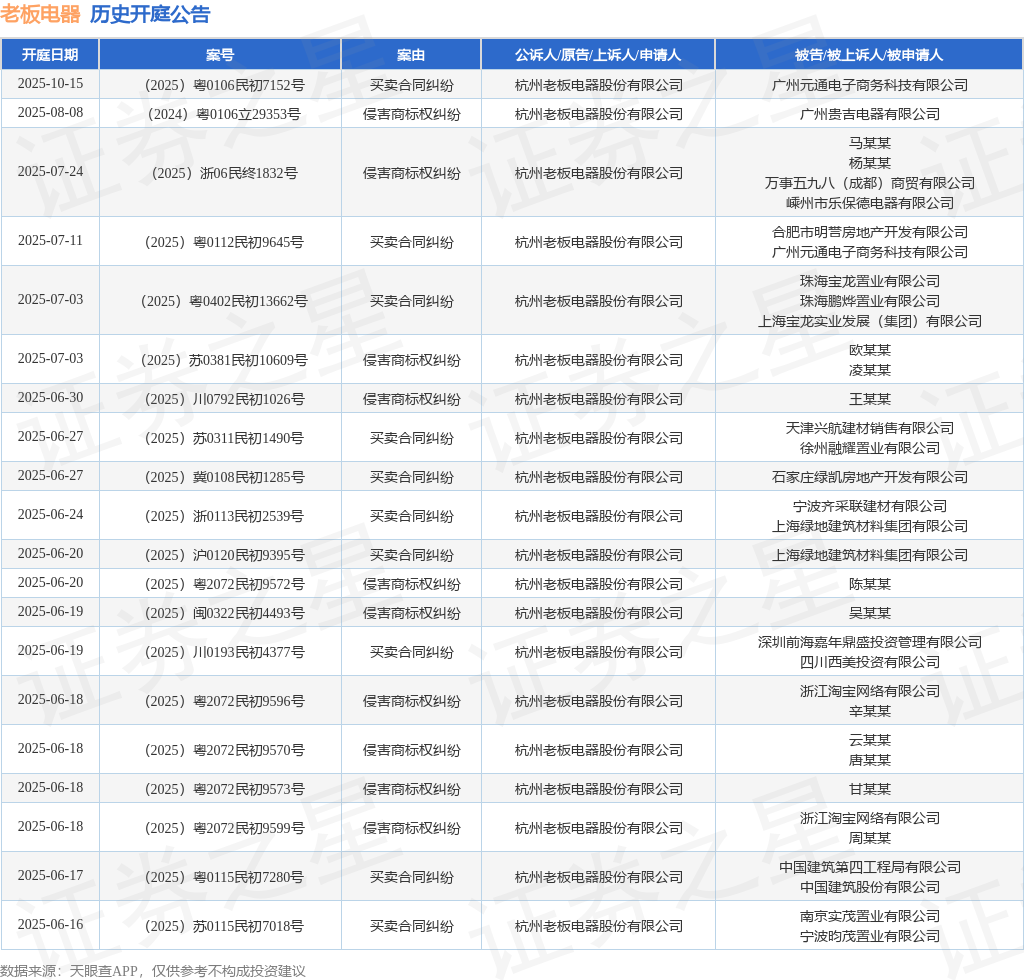
Task: Select the "开庭日期" column header
Action: [50, 55]
